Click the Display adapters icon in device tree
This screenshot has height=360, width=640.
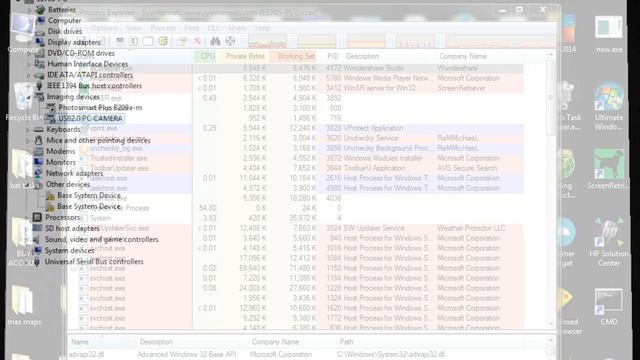coord(40,42)
